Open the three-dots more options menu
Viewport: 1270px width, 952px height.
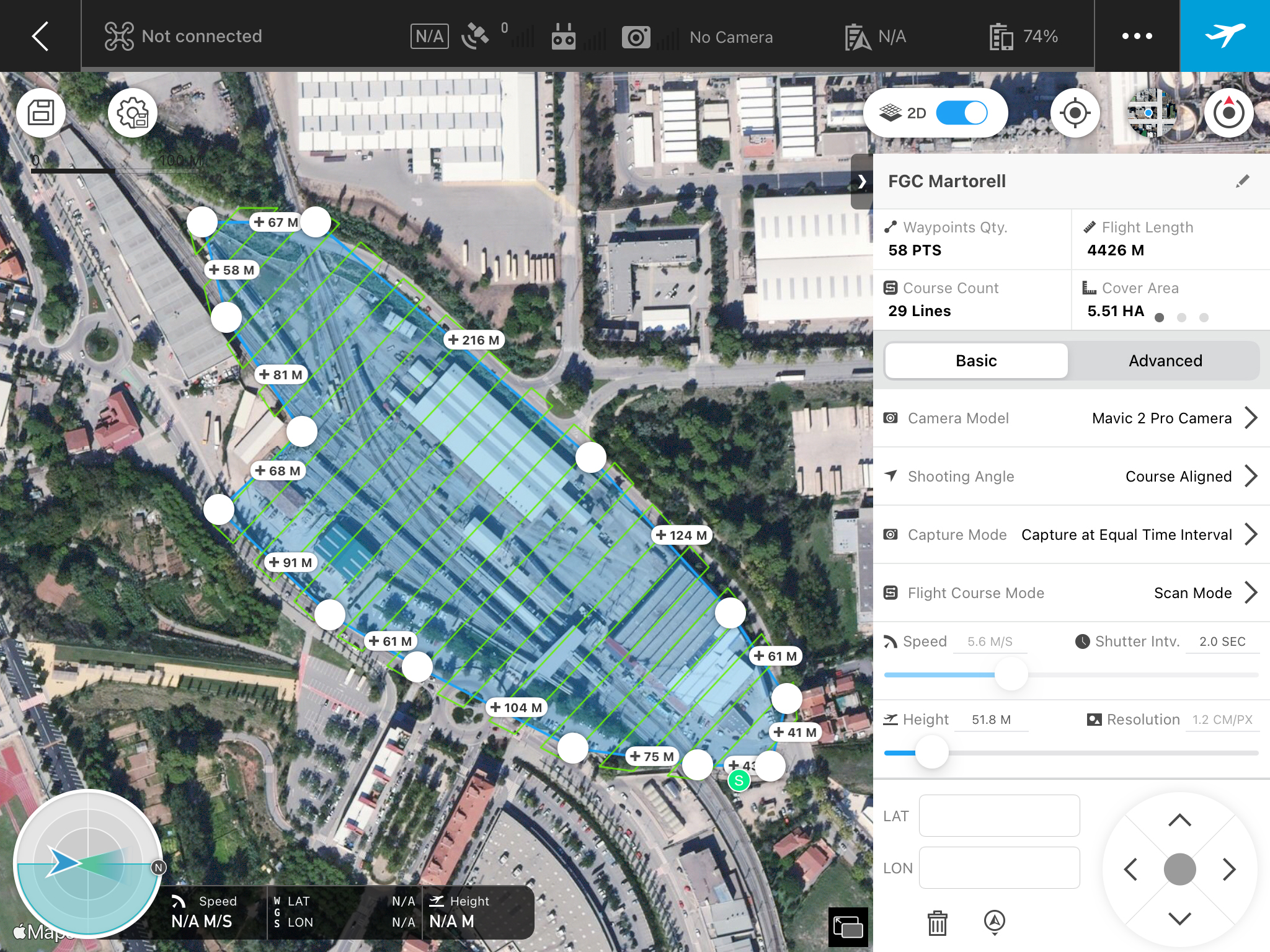tap(1137, 36)
